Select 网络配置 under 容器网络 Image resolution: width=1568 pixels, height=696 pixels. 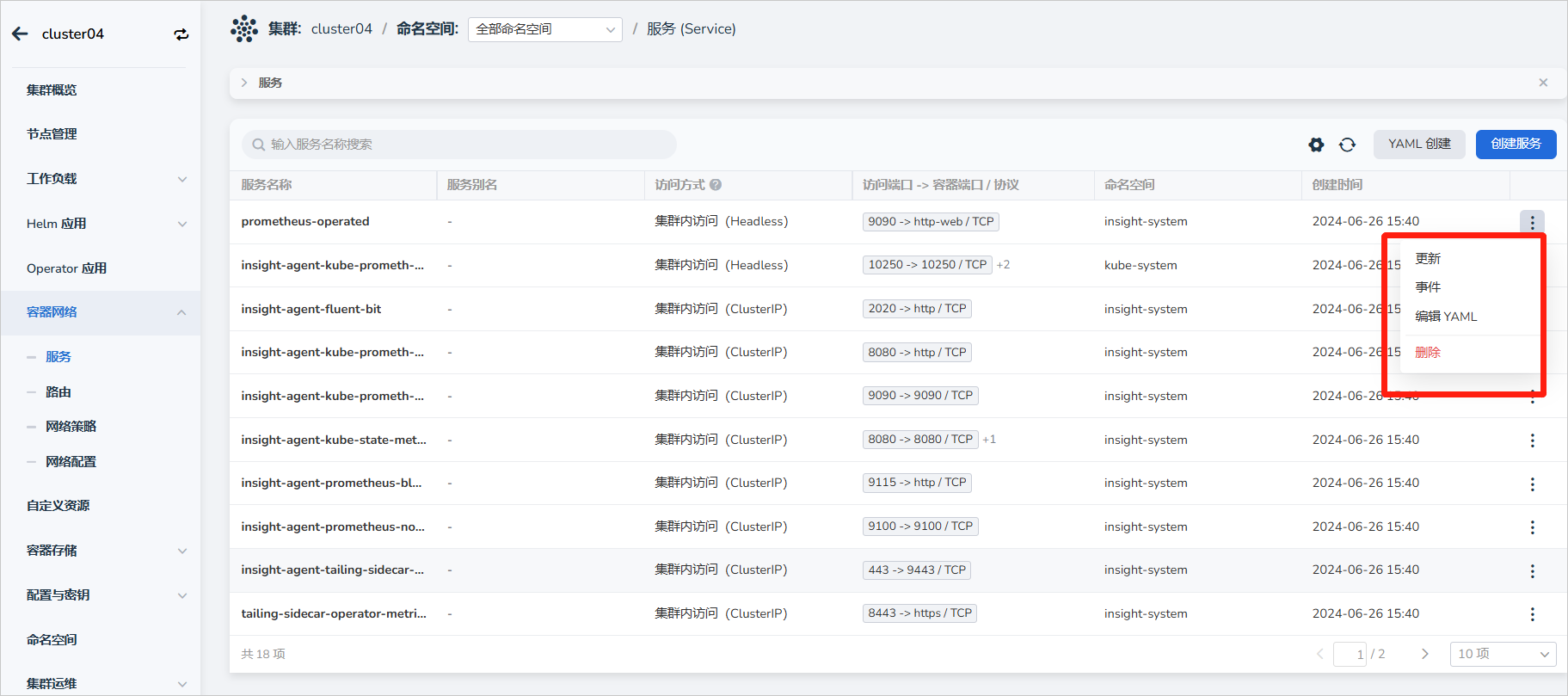point(71,462)
